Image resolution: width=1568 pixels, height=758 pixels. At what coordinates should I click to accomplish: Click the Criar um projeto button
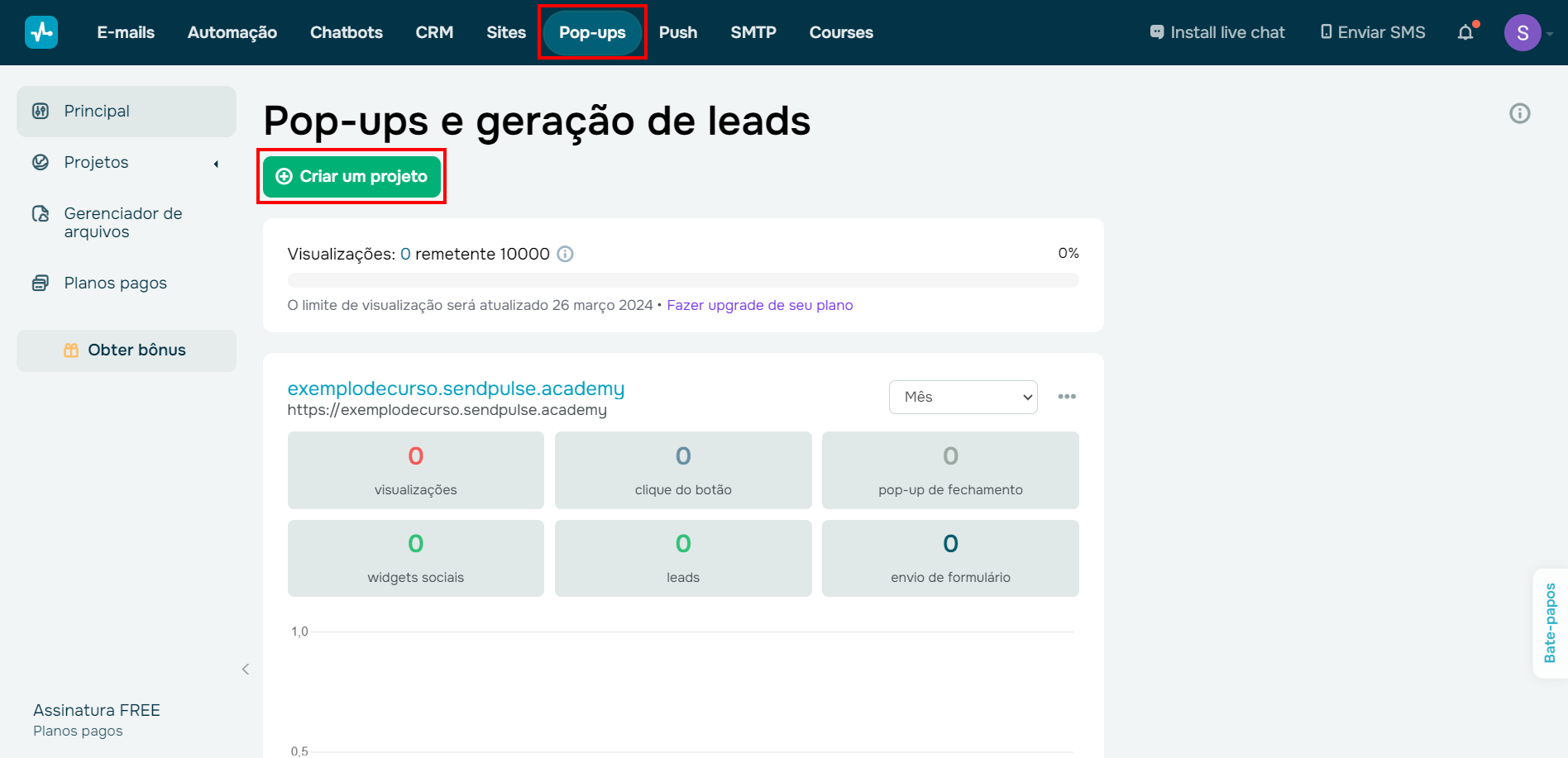(351, 176)
